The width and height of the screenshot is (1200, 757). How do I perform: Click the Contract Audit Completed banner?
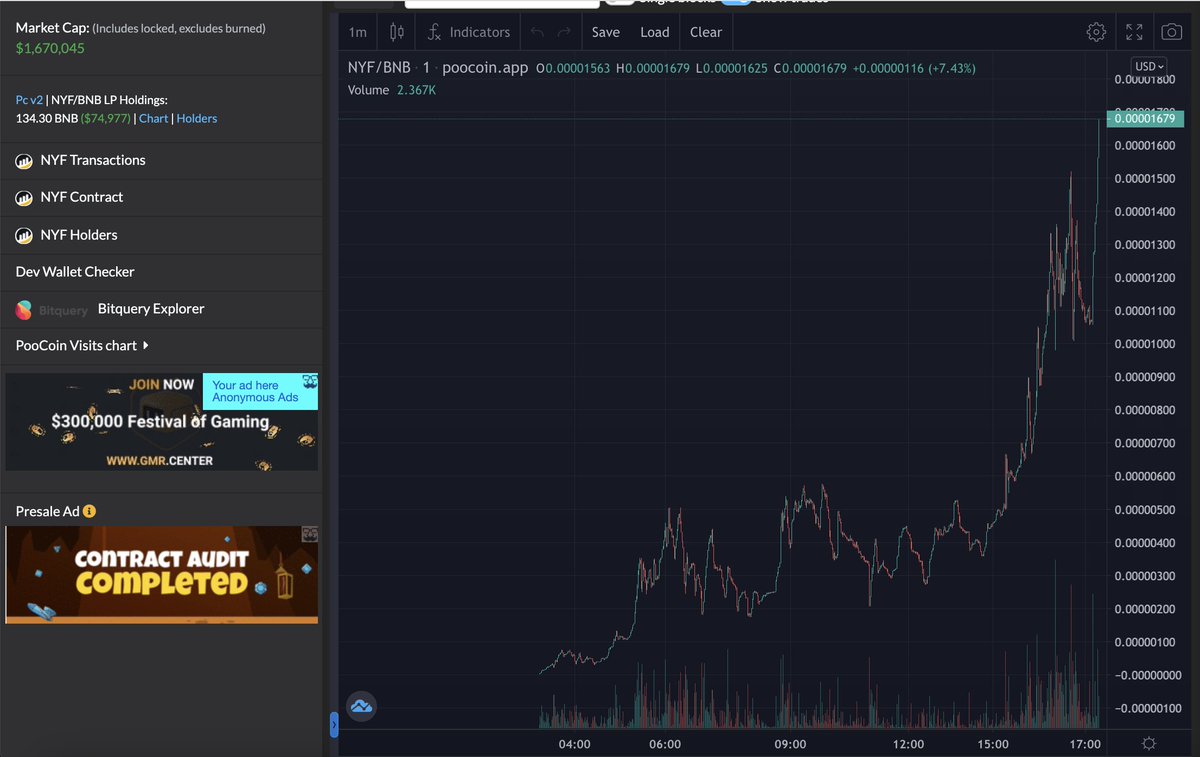pyautogui.click(x=162, y=574)
